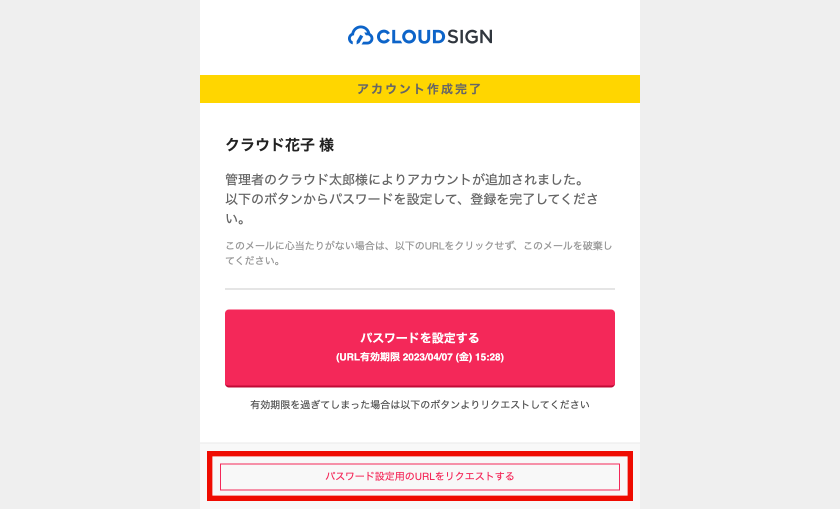Click the 有効期限を過ぎてしまった場合 instruction text
This screenshot has height=509, width=840.
(419, 405)
